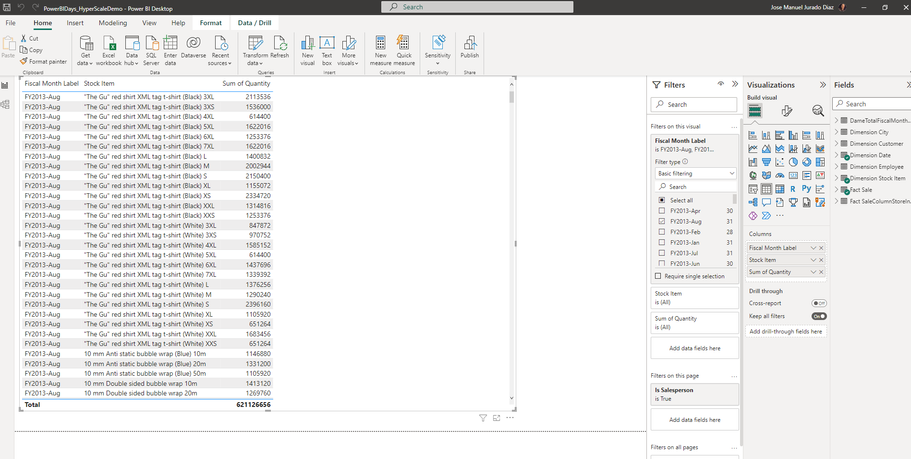The width and height of the screenshot is (911, 459).
Task: Switch to the Modeling ribbon tab
Action: pyautogui.click(x=113, y=23)
